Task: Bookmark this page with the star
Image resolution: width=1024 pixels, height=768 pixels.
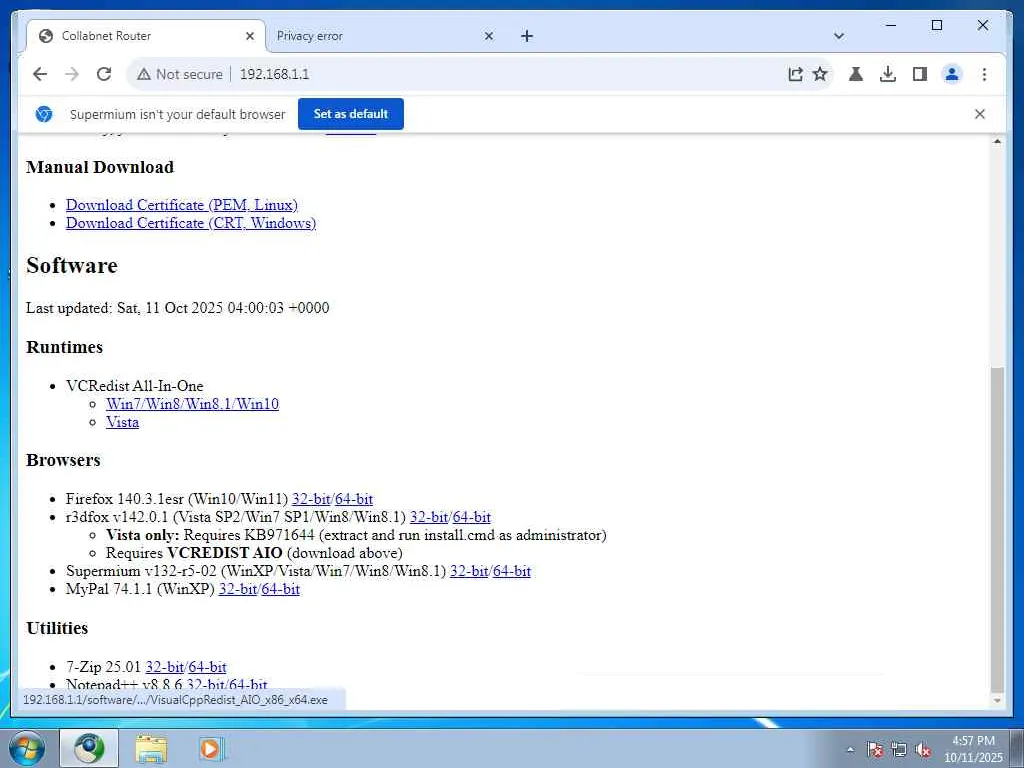Action: pyautogui.click(x=820, y=74)
